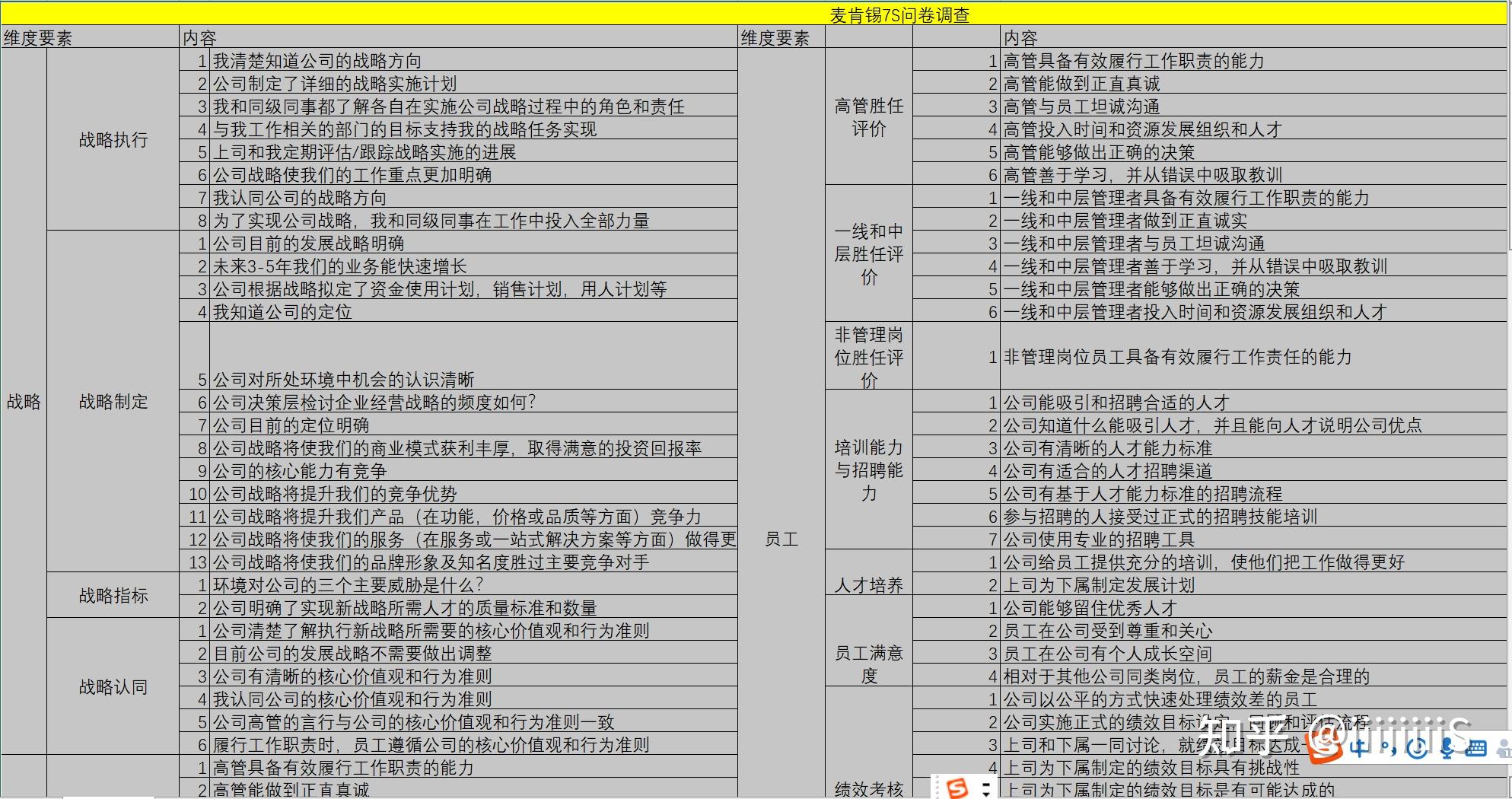
Task: Click cell 一线和中层管理者能够做出正确的决策
Action: 1254,289
